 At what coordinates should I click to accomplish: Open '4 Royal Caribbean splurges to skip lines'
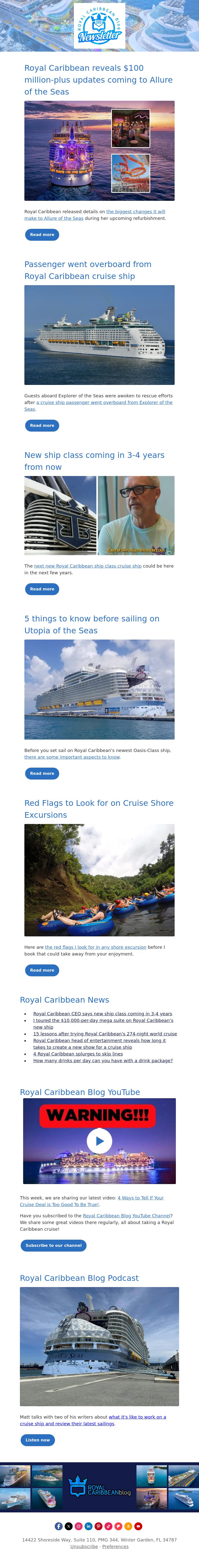click(x=78, y=1054)
